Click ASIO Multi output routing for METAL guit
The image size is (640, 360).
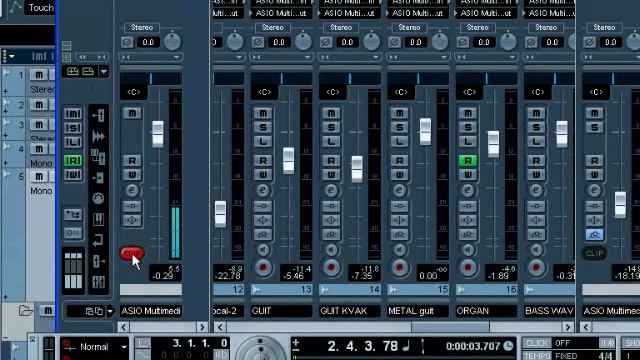[x=418, y=13]
